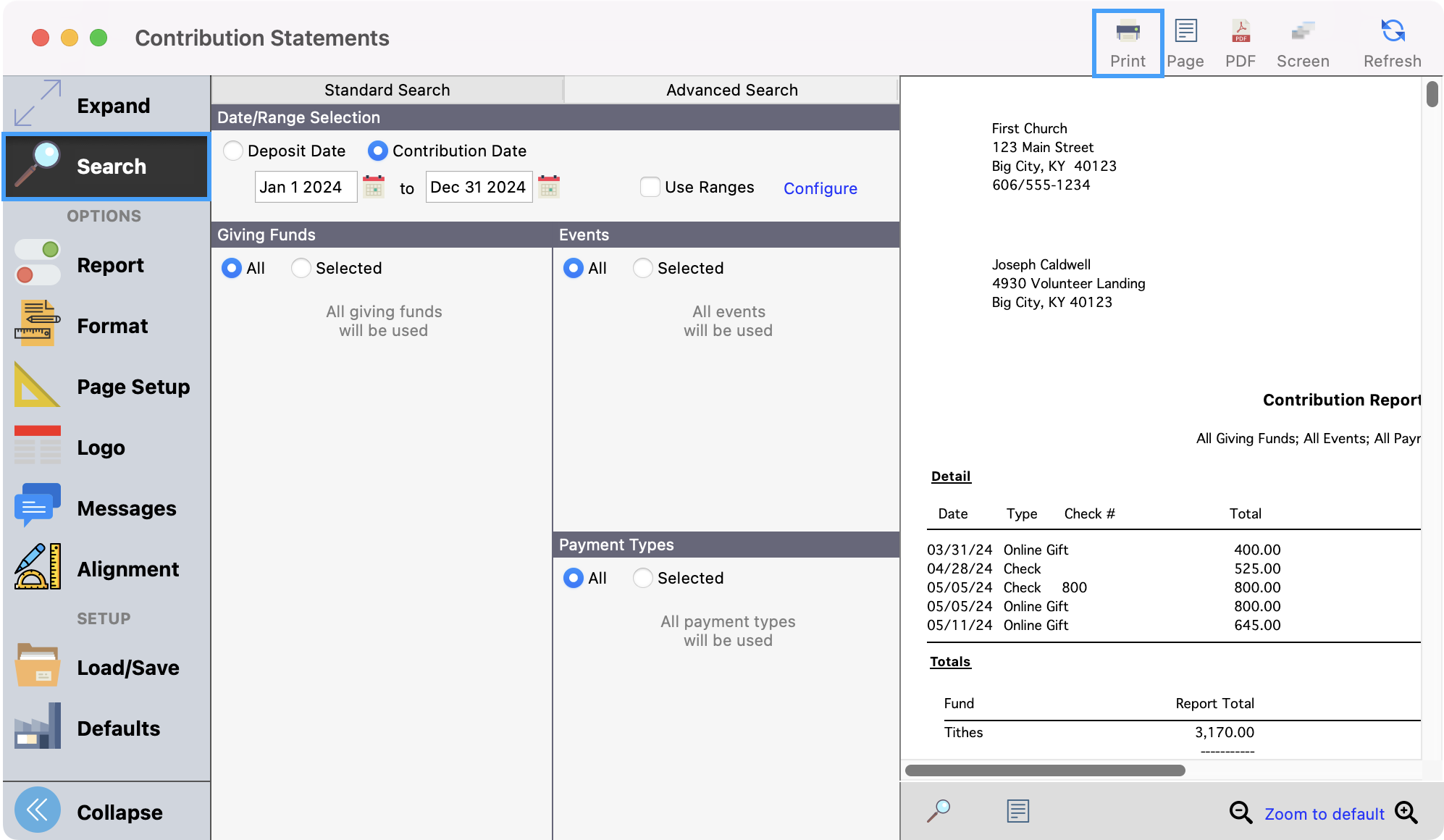Switch to the Advanced Search tab
The height and width of the screenshot is (840, 1444).
[731, 90]
